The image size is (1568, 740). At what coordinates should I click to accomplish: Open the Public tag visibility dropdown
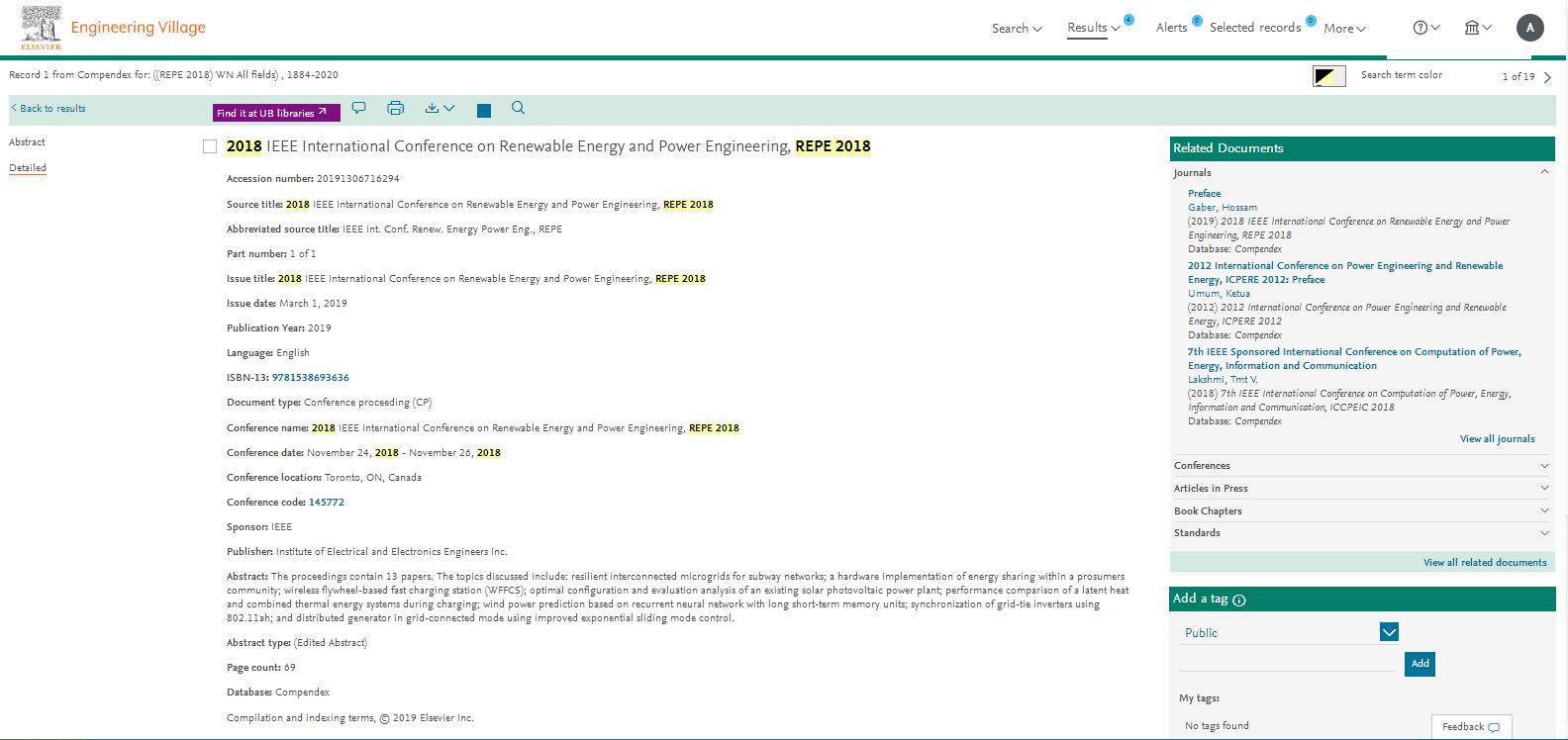point(1389,632)
